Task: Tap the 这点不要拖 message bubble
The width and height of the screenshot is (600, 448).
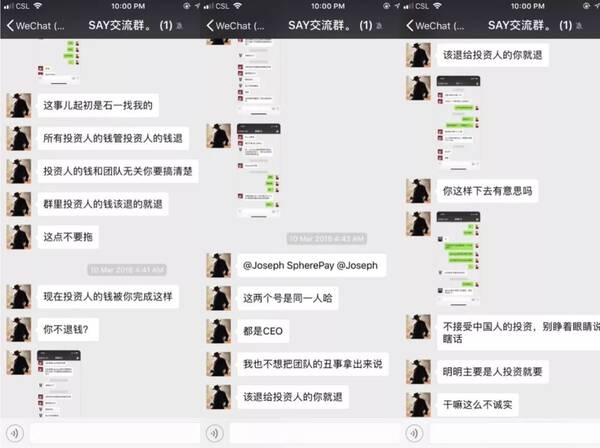Action: [x=68, y=237]
